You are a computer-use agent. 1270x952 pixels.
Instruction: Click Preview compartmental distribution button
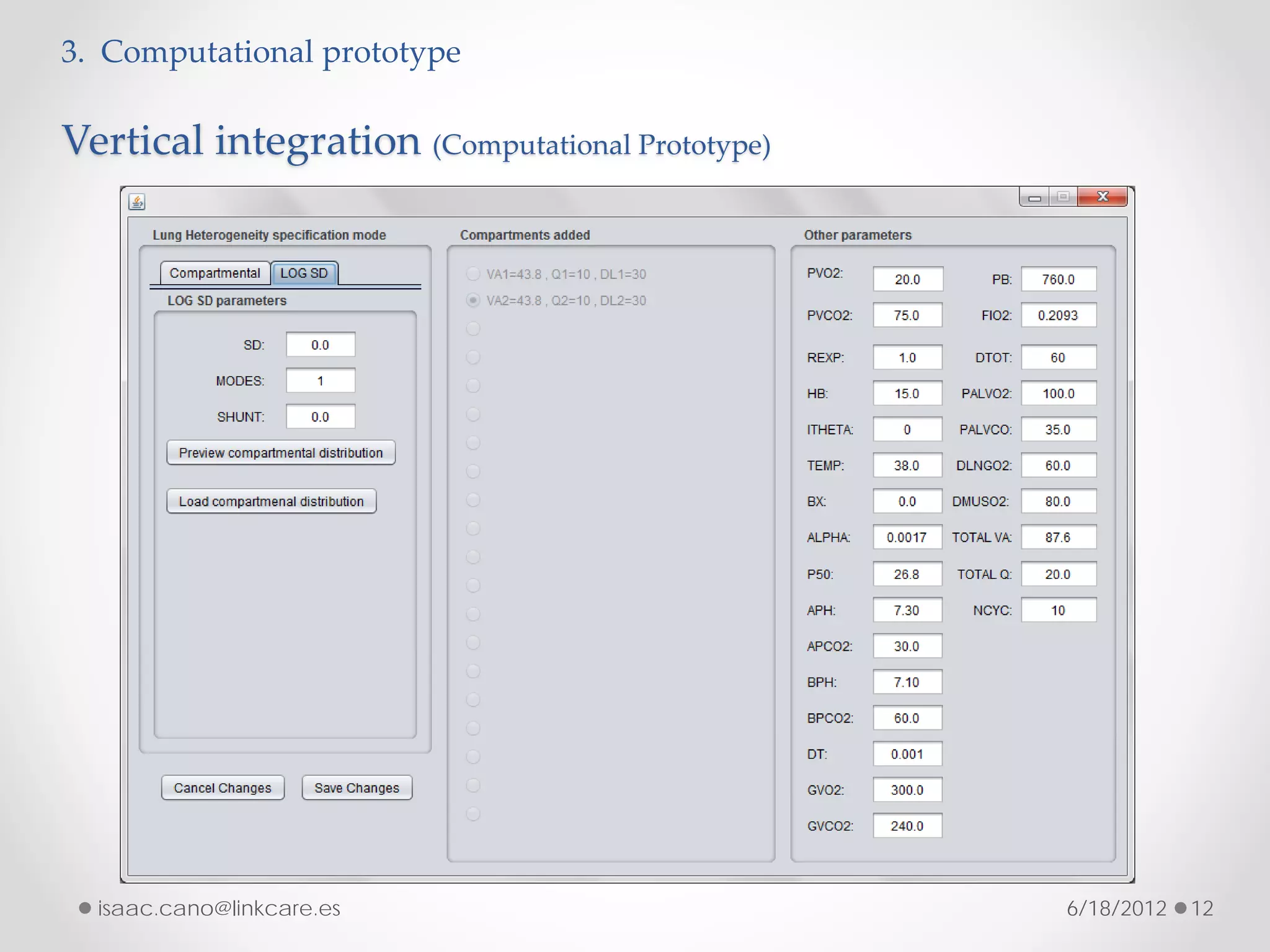pyautogui.click(x=281, y=452)
